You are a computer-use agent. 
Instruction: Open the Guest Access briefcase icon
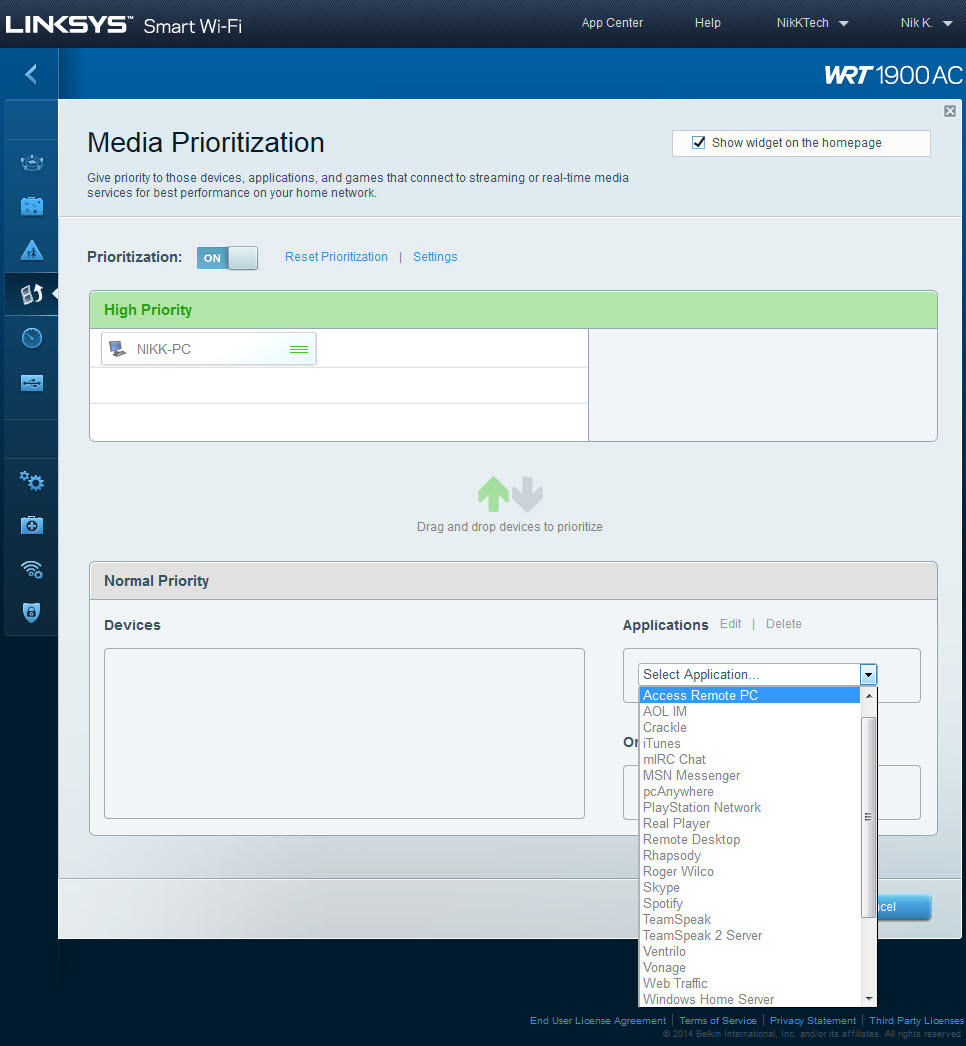tap(31, 206)
